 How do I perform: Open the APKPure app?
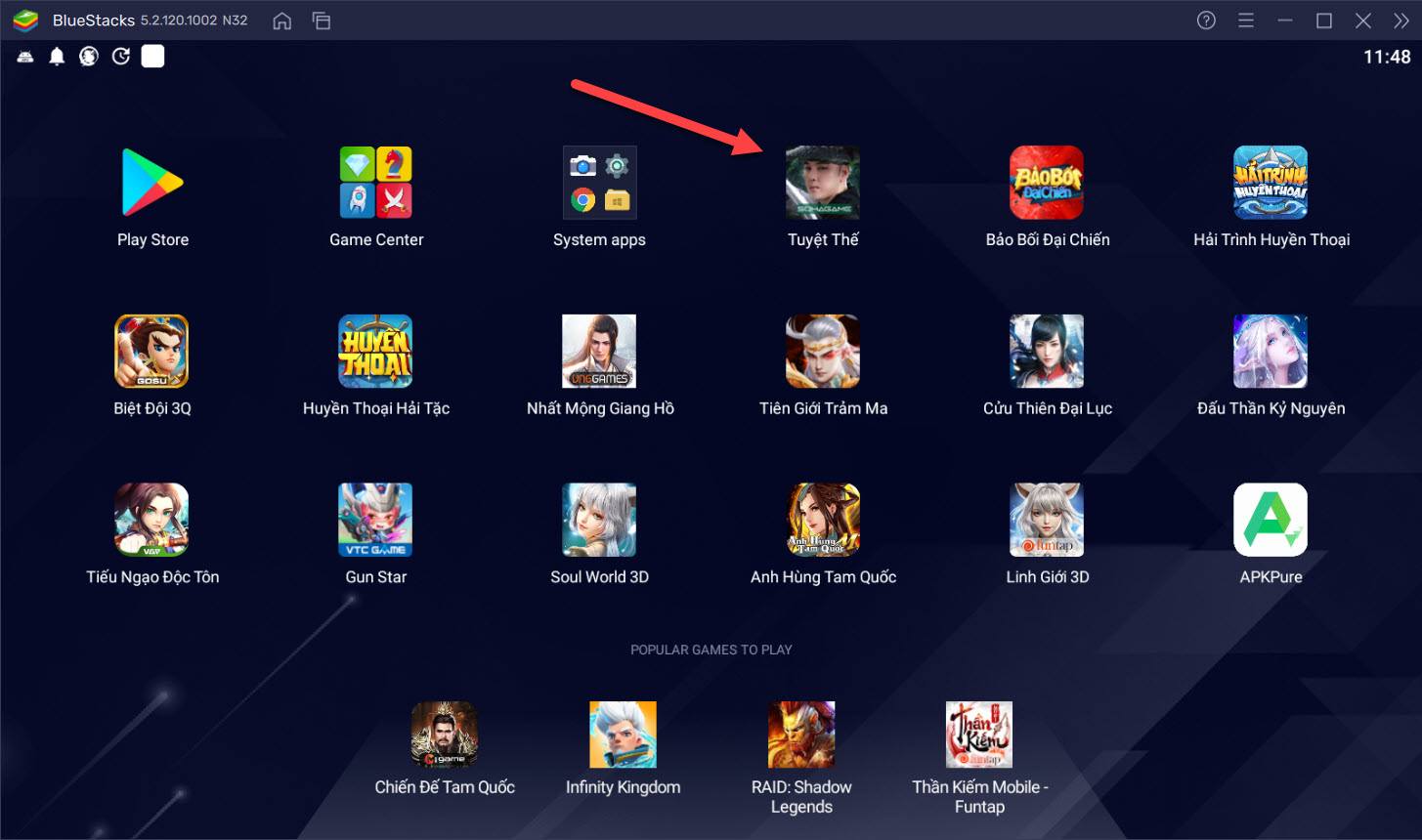pos(1271,520)
